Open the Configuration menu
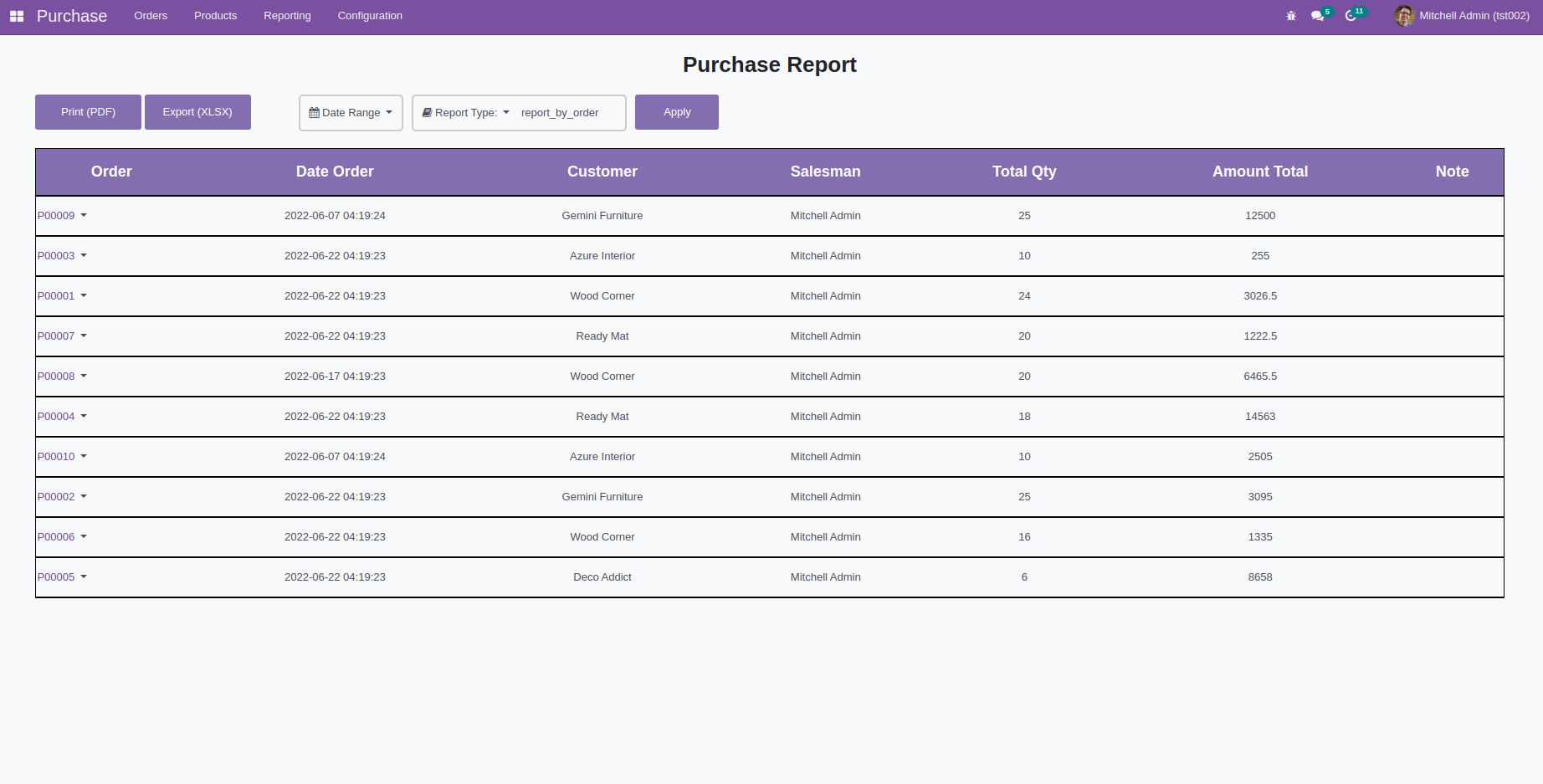Image resolution: width=1543 pixels, height=784 pixels. (370, 16)
